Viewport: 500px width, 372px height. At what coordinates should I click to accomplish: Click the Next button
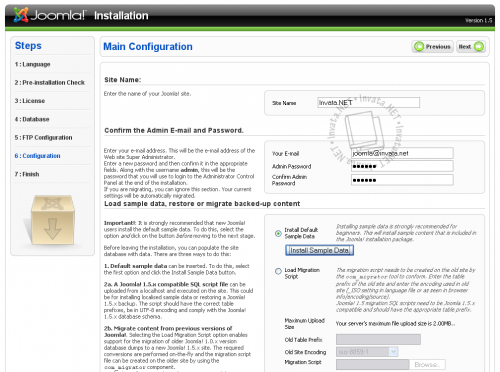pos(471,47)
